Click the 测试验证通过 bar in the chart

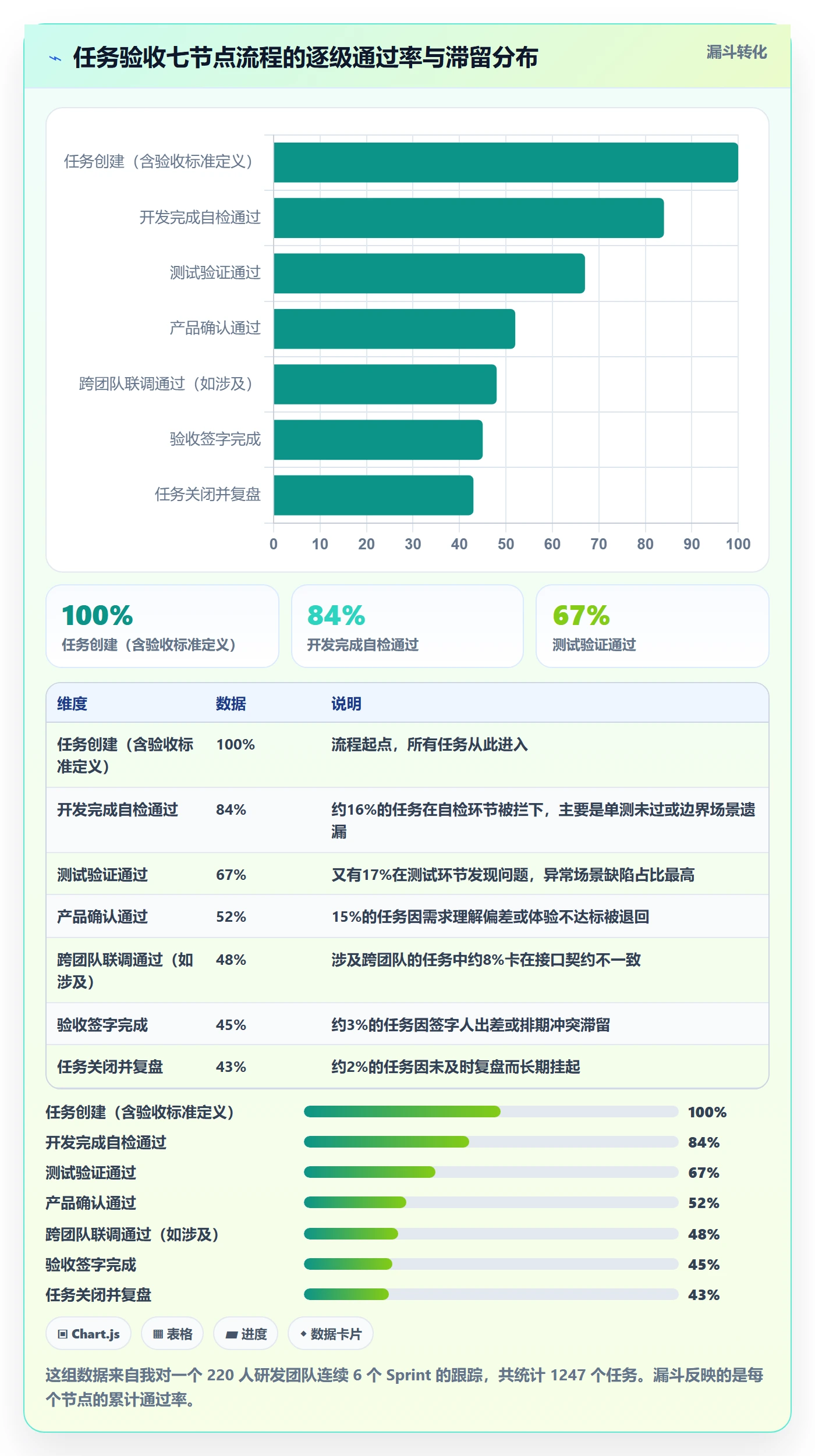coord(430,274)
